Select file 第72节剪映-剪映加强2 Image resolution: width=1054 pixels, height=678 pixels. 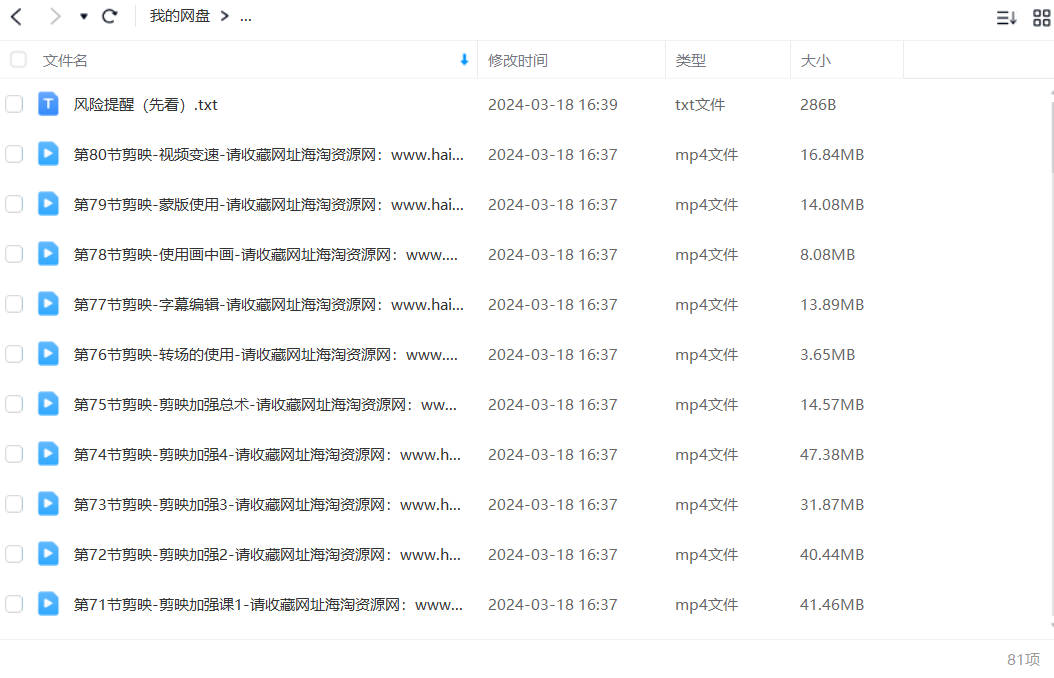(267, 555)
